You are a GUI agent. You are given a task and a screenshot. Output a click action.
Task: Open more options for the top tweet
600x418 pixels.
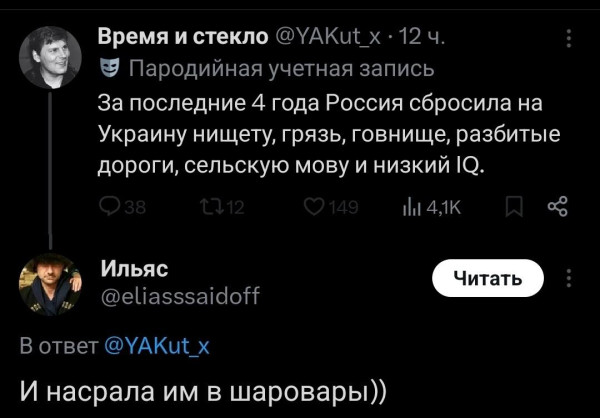569,39
